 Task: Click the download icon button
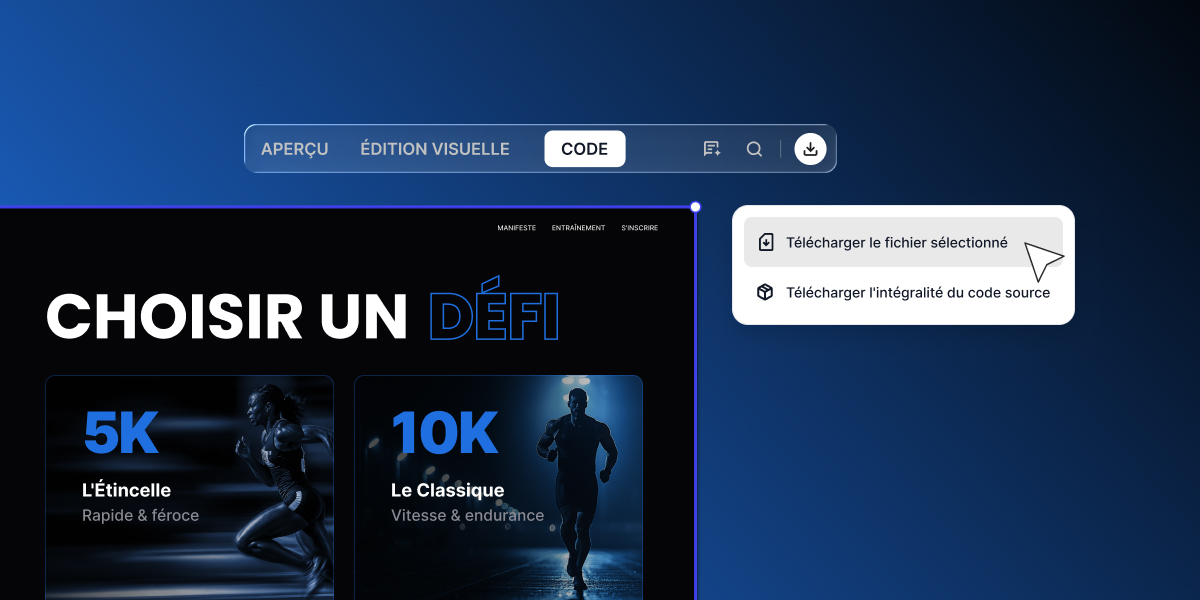click(811, 149)
